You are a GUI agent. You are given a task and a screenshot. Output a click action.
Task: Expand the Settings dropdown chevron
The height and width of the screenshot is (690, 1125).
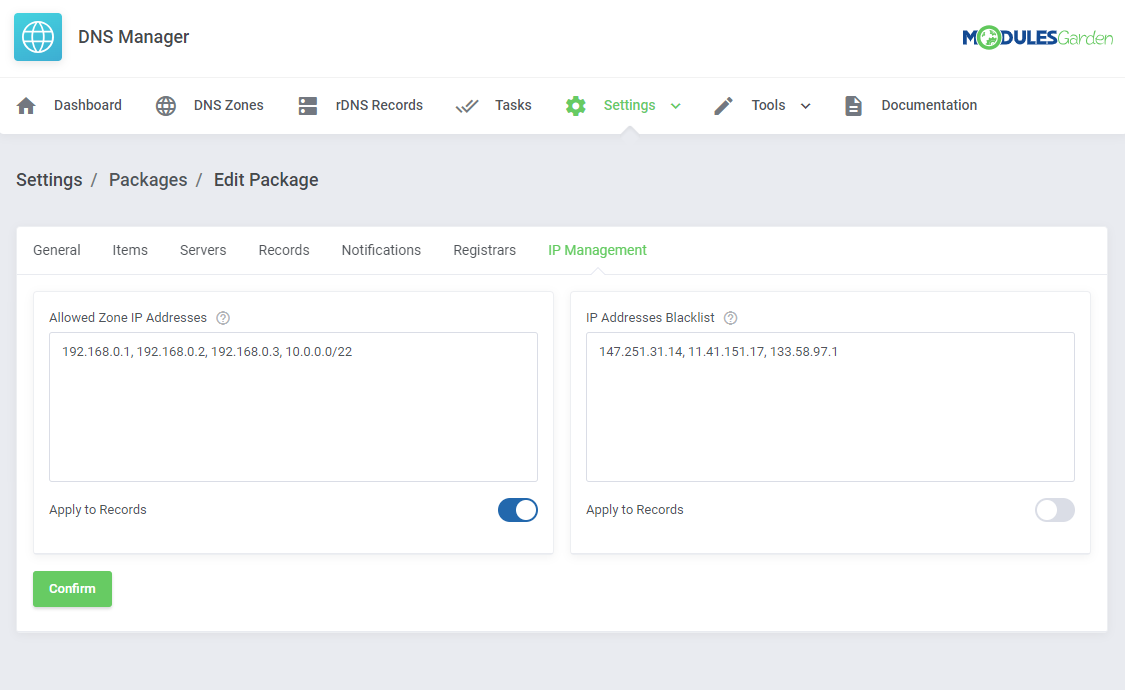pyautogui.click(x=676, y=106)
